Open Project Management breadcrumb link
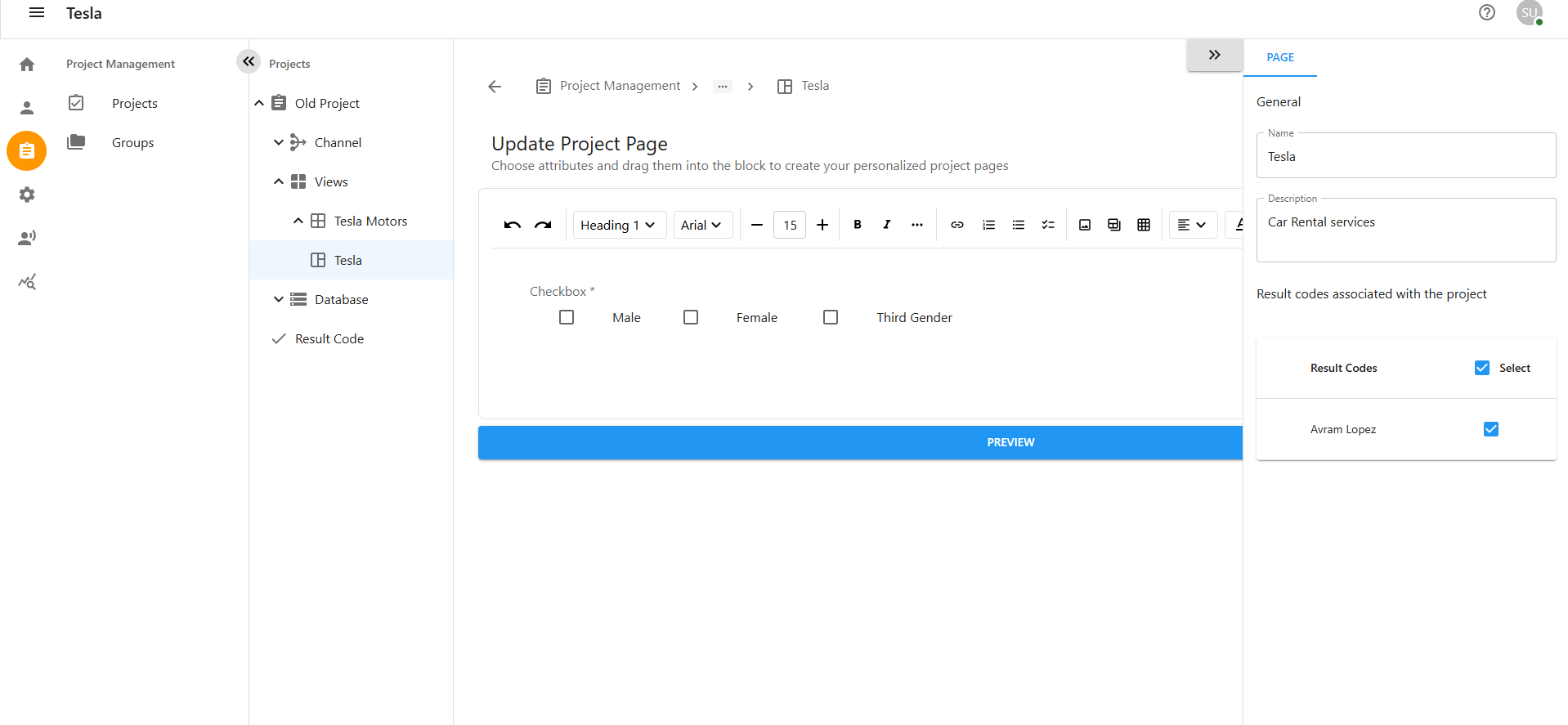1568x725 pixels. [620, 86]
